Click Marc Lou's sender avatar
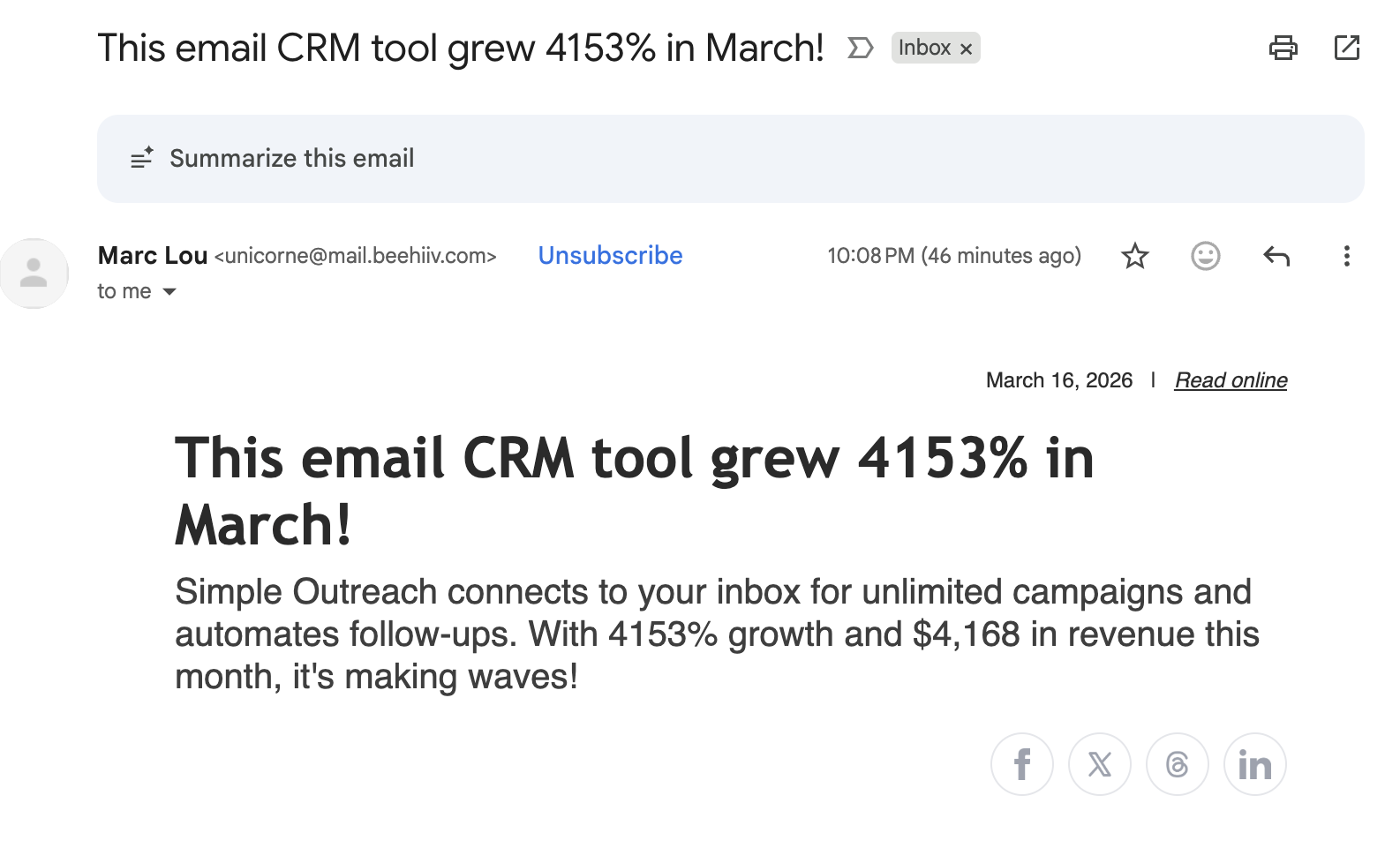 (x=34, y=274)
